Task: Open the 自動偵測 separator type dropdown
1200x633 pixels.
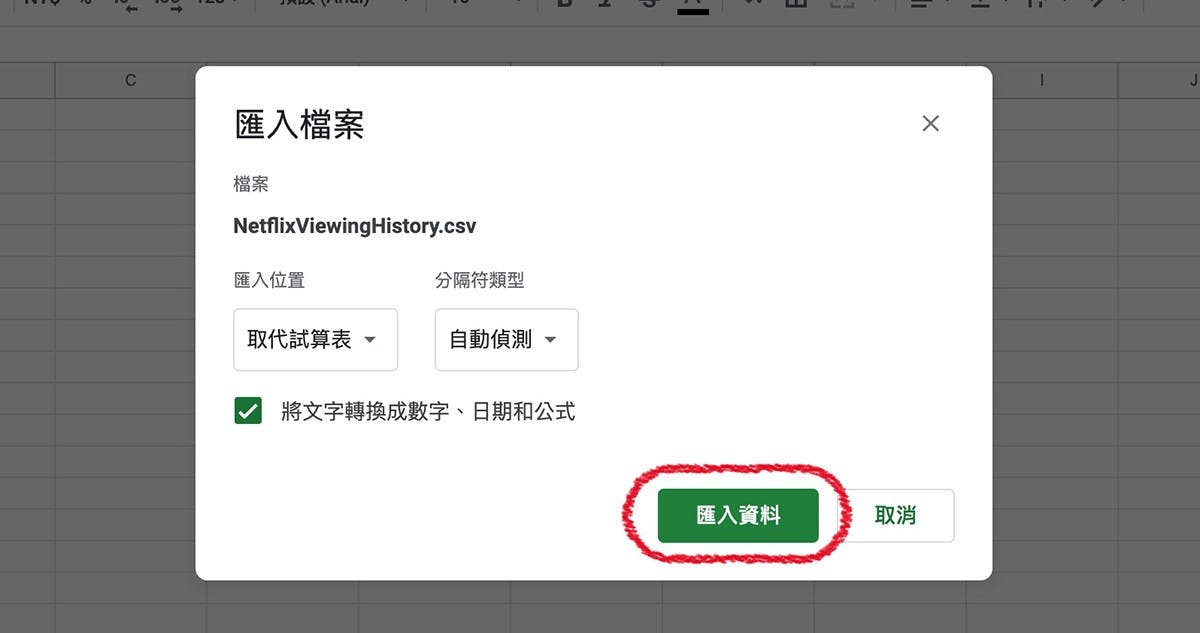Action: (x=506, y=340)
